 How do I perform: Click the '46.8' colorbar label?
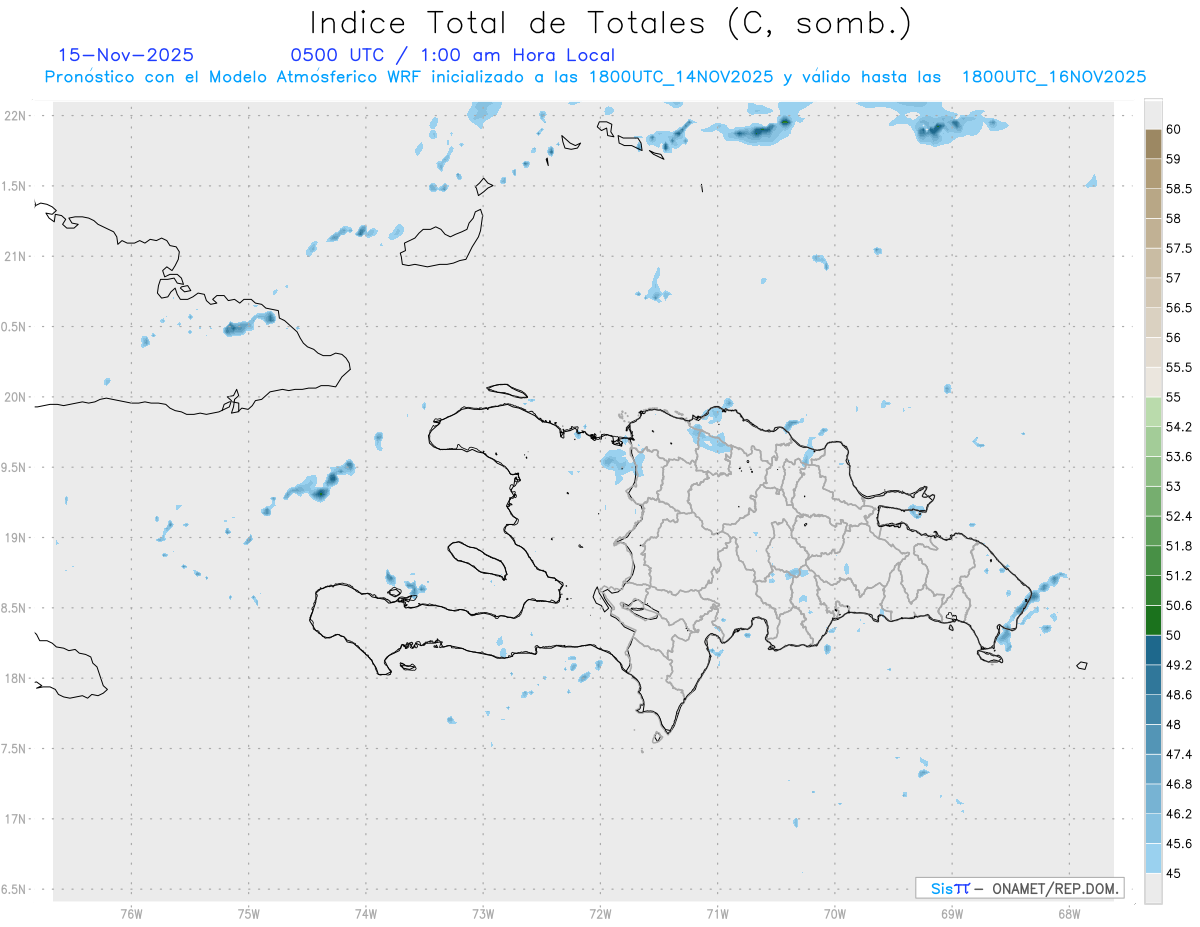pyautogui.click(x=1178, y=784)
